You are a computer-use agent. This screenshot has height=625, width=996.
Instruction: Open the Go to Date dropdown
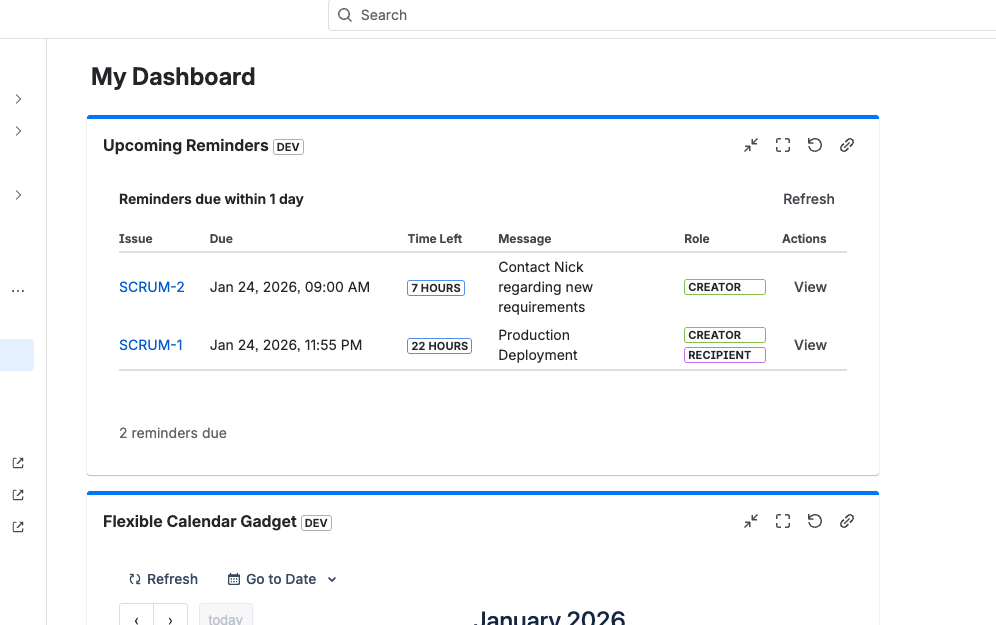click(282, 579)
